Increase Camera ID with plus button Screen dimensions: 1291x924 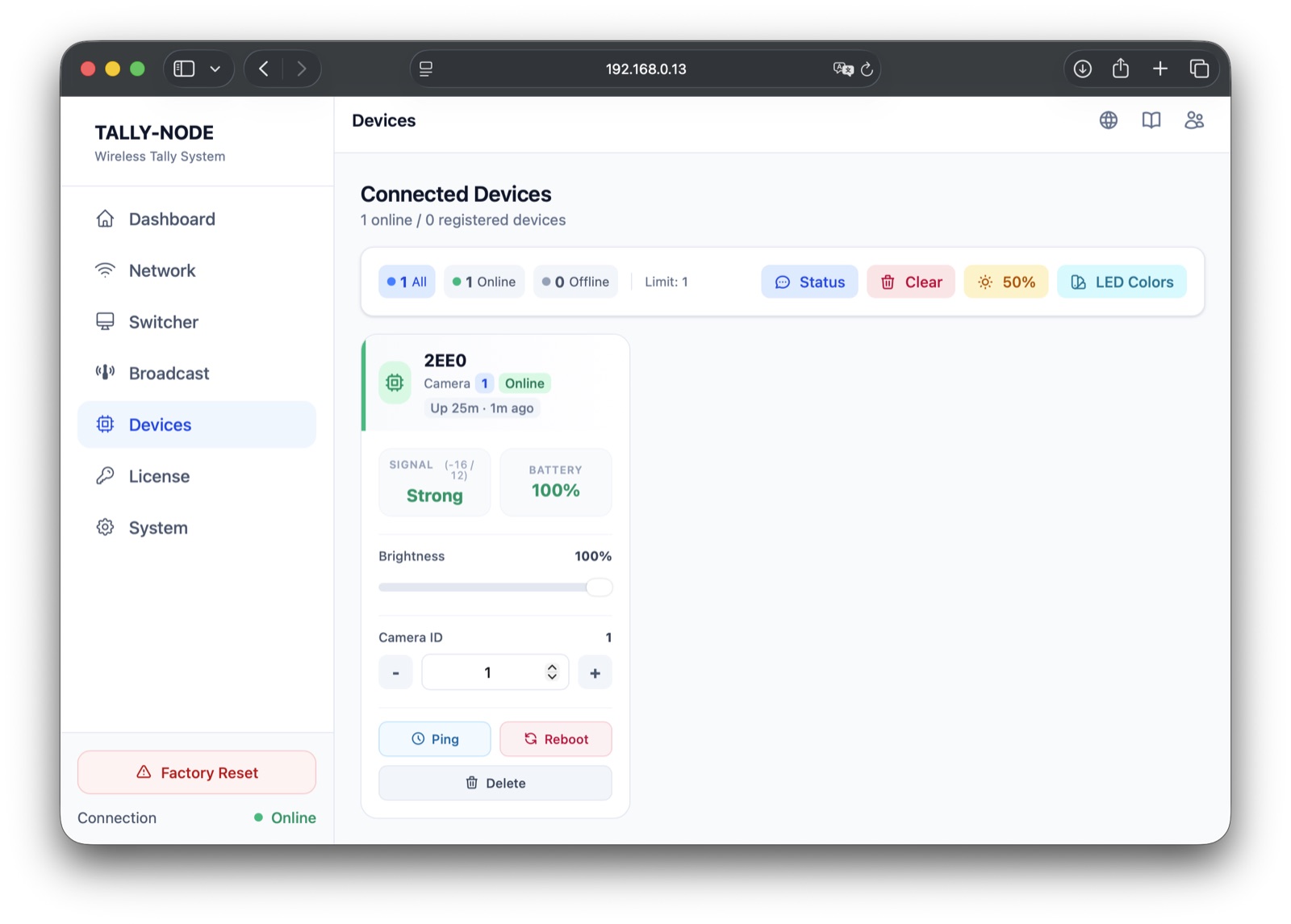tap(595, 672)
